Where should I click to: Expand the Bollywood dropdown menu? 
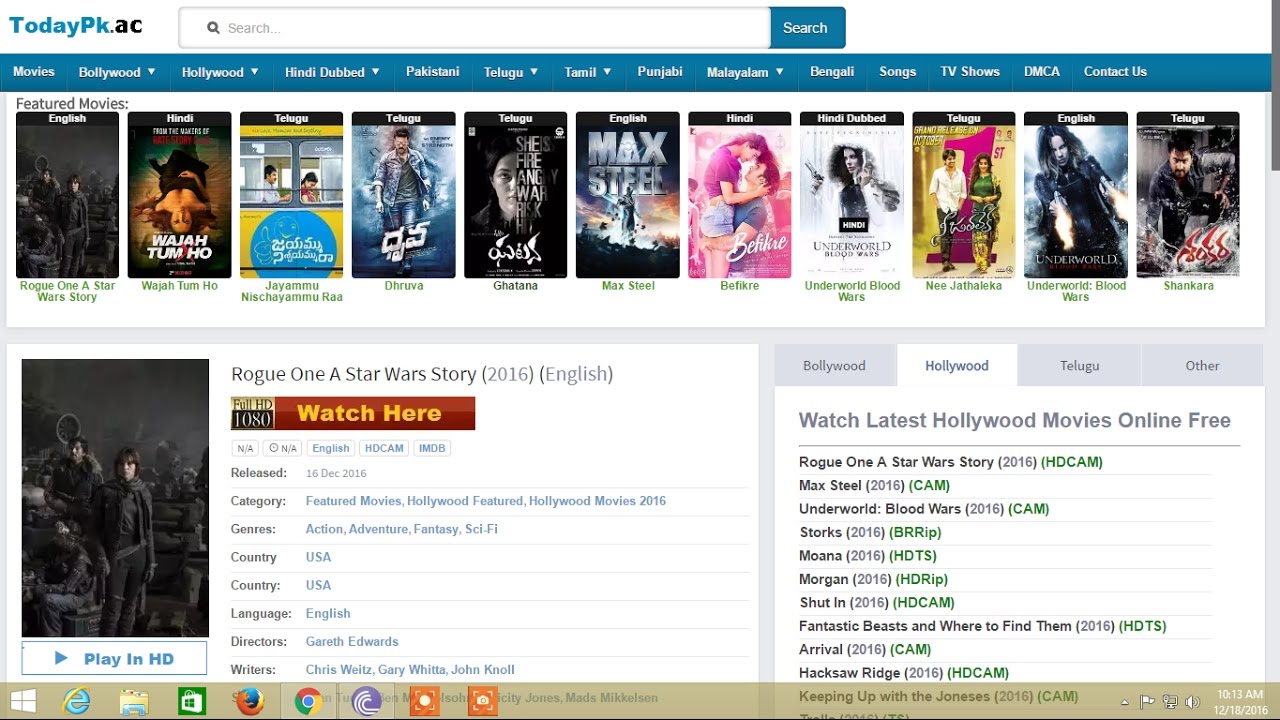pos(117,72)
